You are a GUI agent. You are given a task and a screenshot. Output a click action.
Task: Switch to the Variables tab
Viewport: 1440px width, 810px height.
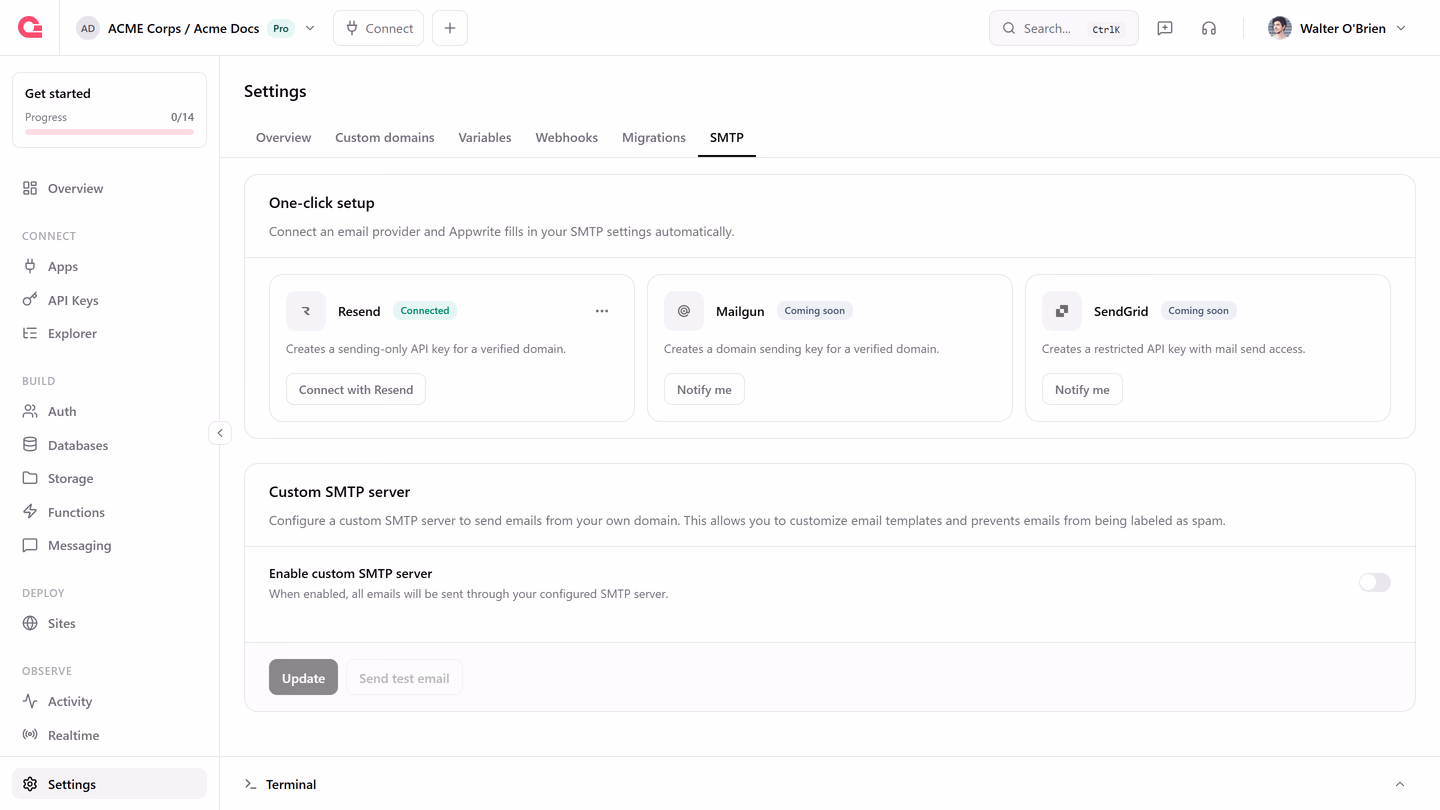coord(485,137)
